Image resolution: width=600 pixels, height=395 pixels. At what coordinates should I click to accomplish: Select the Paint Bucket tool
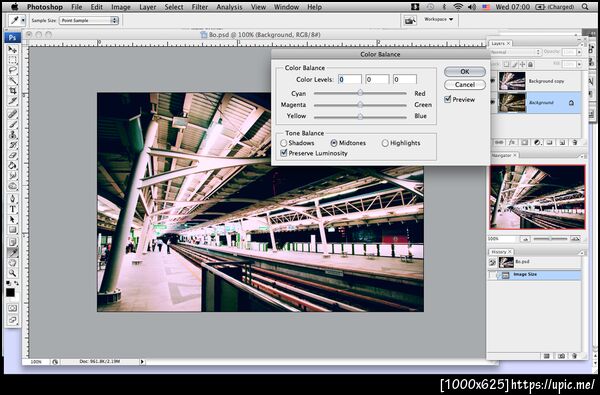pos(13,166)
